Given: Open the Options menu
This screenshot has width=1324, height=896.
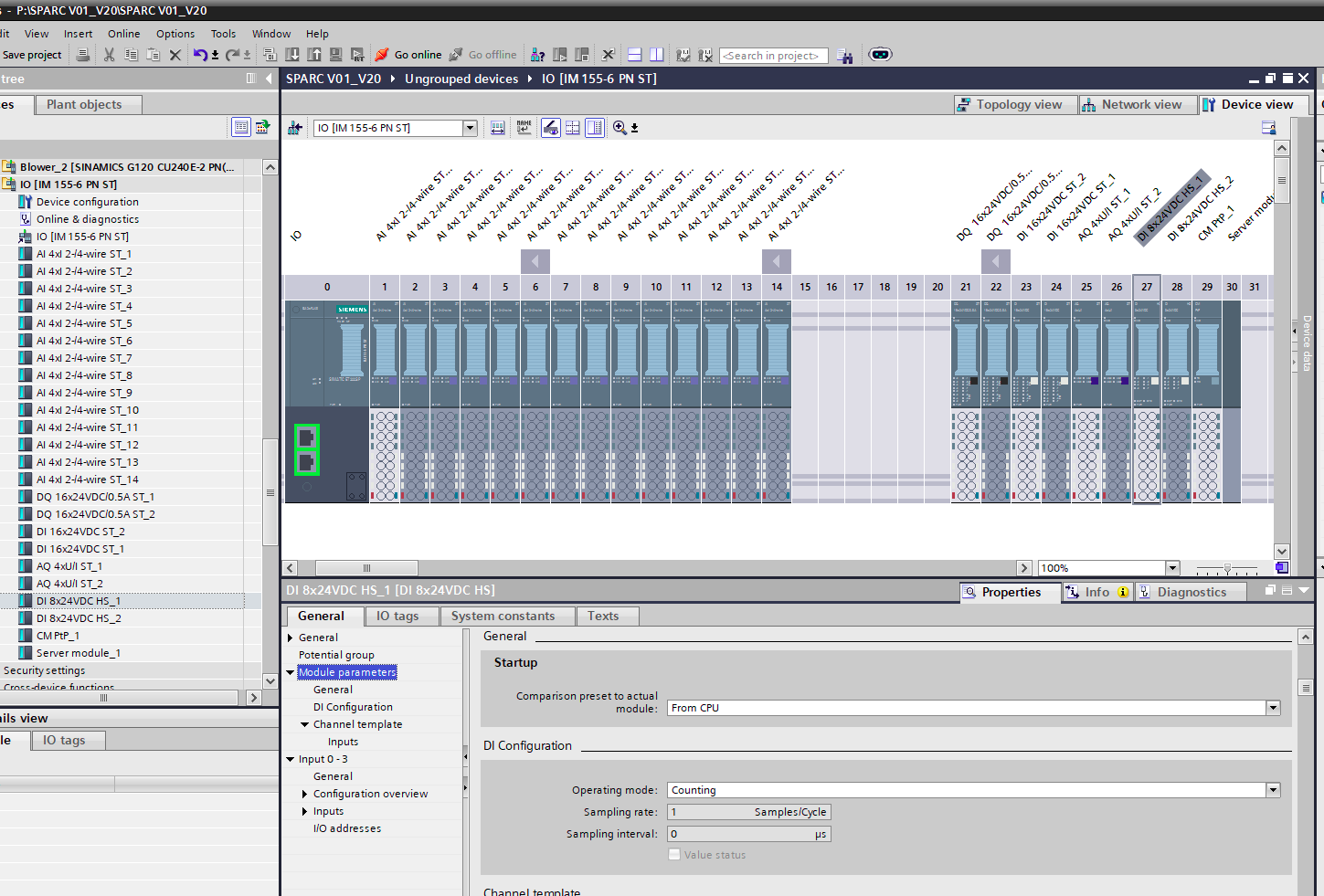Looking at the screenshot, I should (x=175, y=34).
